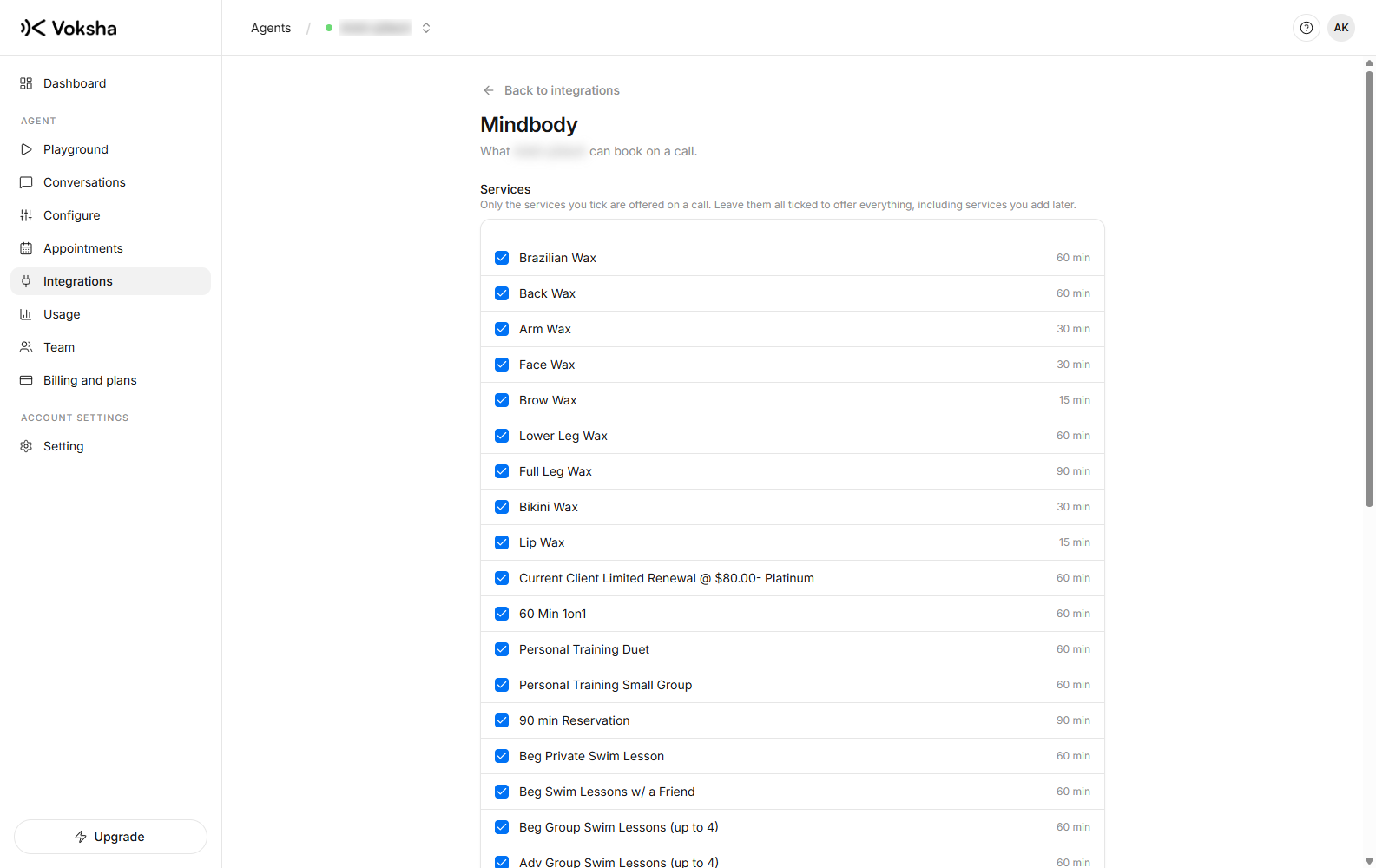Toggle the 90 min Reservation checkbox
This screenshot has height=868, width=1389.
[x=502, y=720]
